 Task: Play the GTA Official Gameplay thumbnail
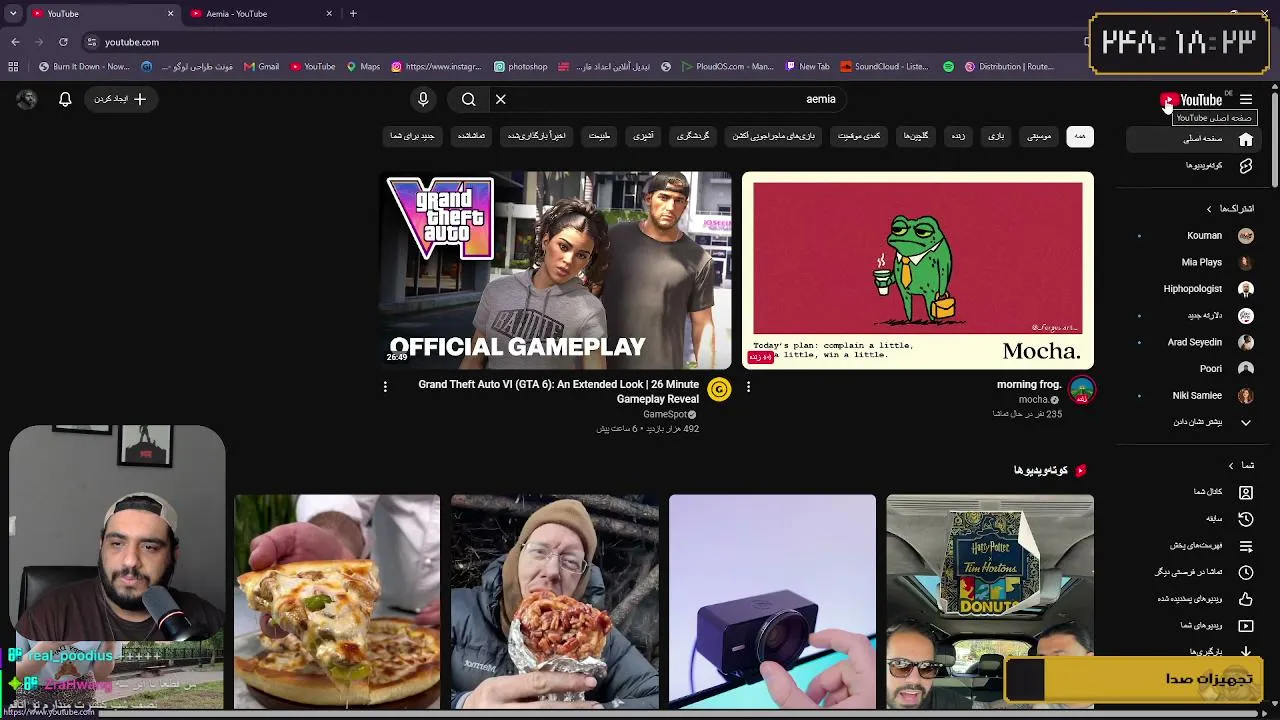(x=557, y=270)
